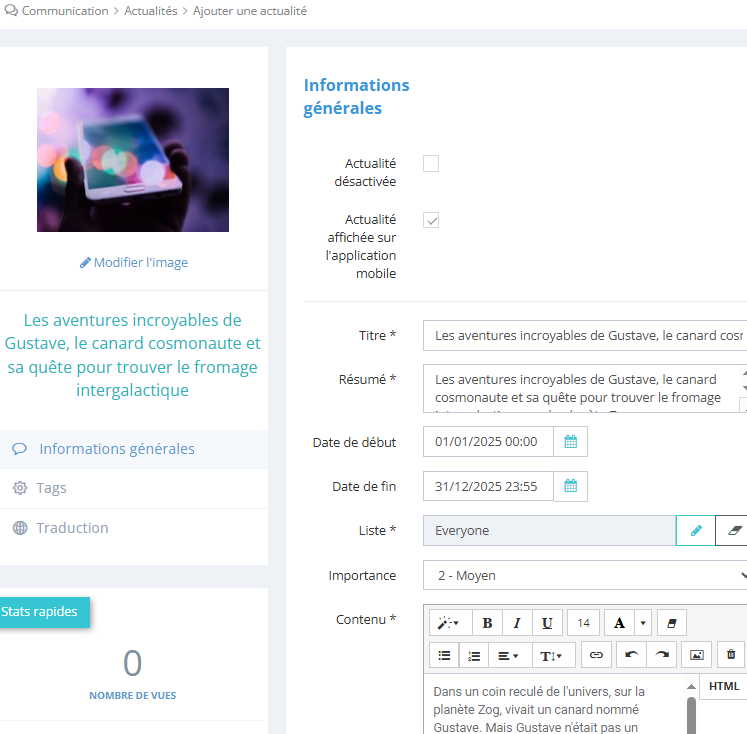Check the Actualité désactivée checkbox

pos(431,164)
